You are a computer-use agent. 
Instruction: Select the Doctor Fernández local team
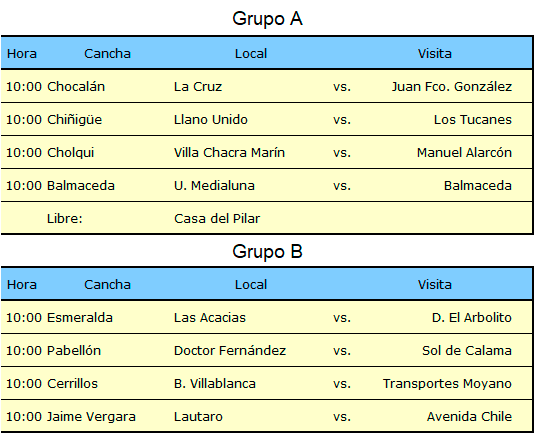230,351
